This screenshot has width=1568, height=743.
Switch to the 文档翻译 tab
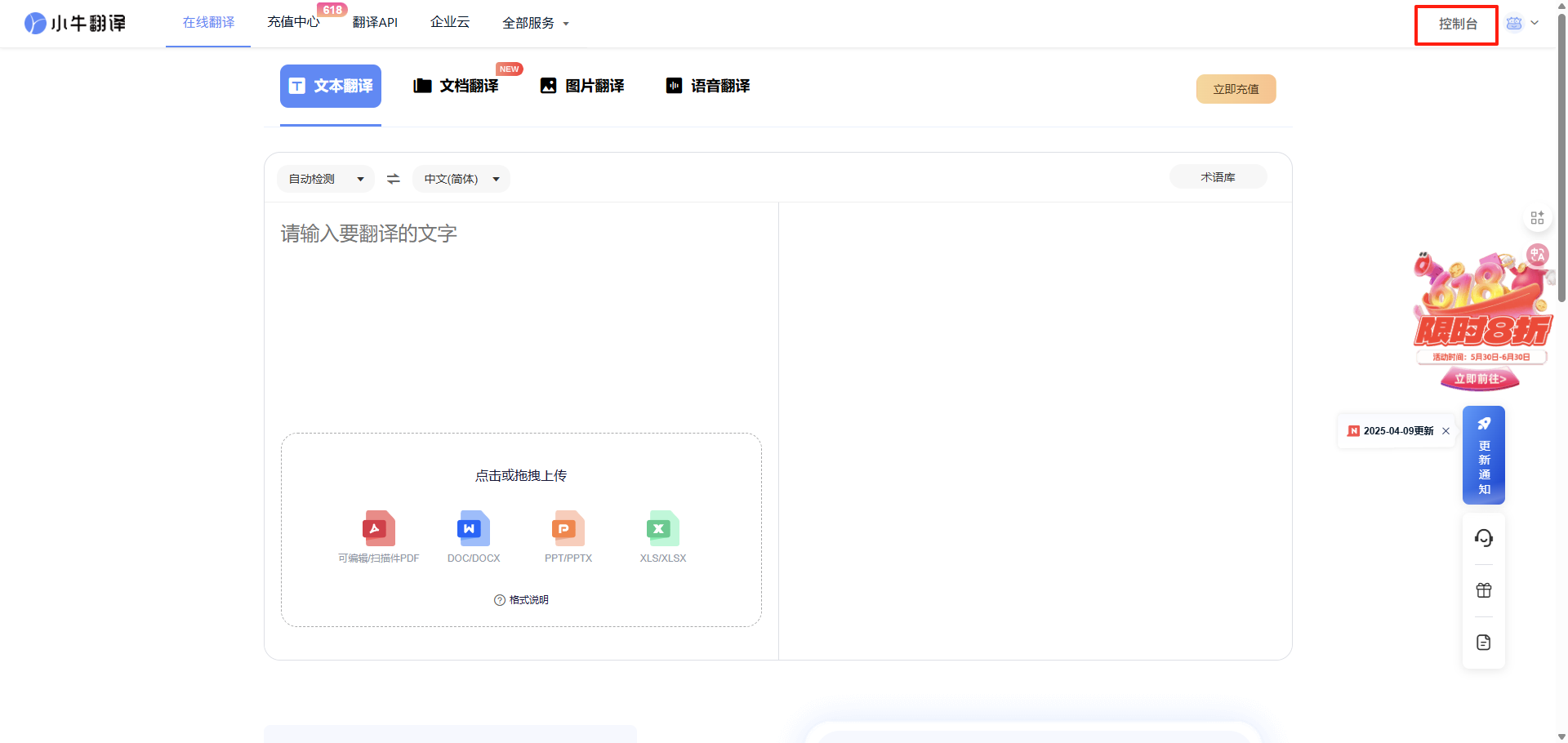click(457, 86)
